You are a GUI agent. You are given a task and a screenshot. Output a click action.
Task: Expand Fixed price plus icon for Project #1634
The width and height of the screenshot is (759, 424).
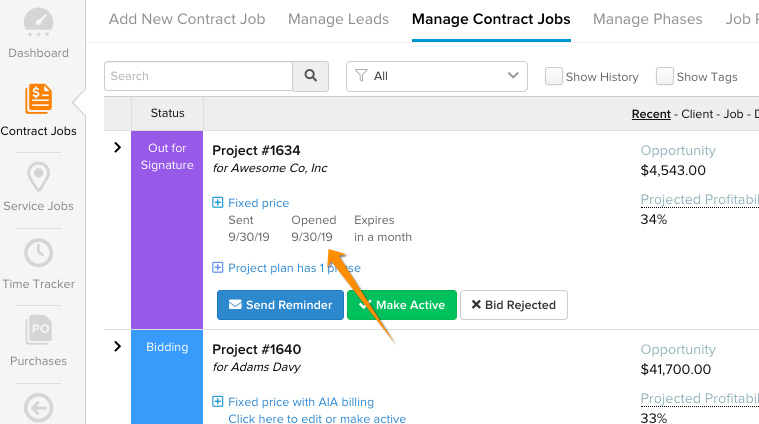[218, 202]
